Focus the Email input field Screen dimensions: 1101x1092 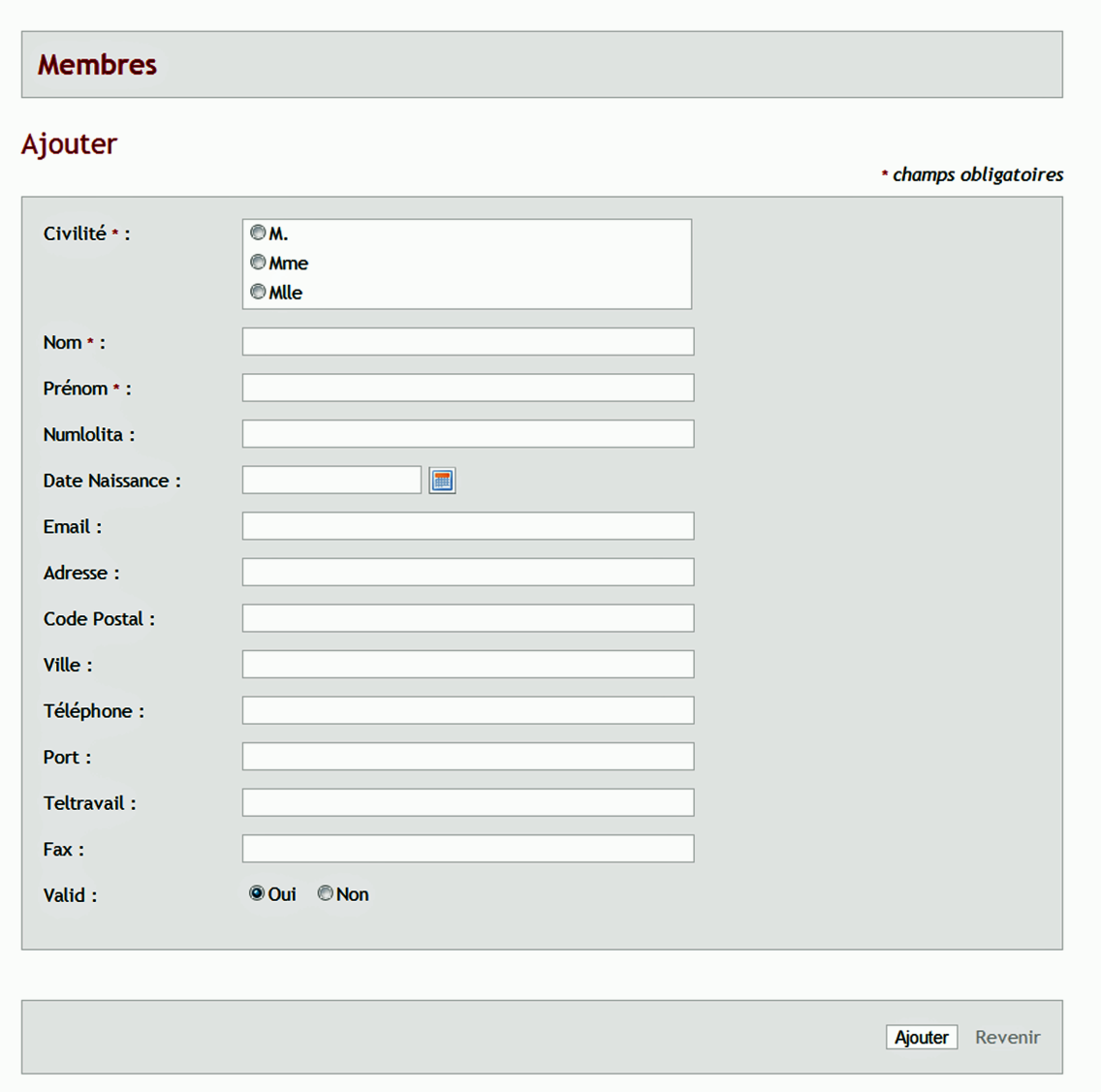[468, 526]
